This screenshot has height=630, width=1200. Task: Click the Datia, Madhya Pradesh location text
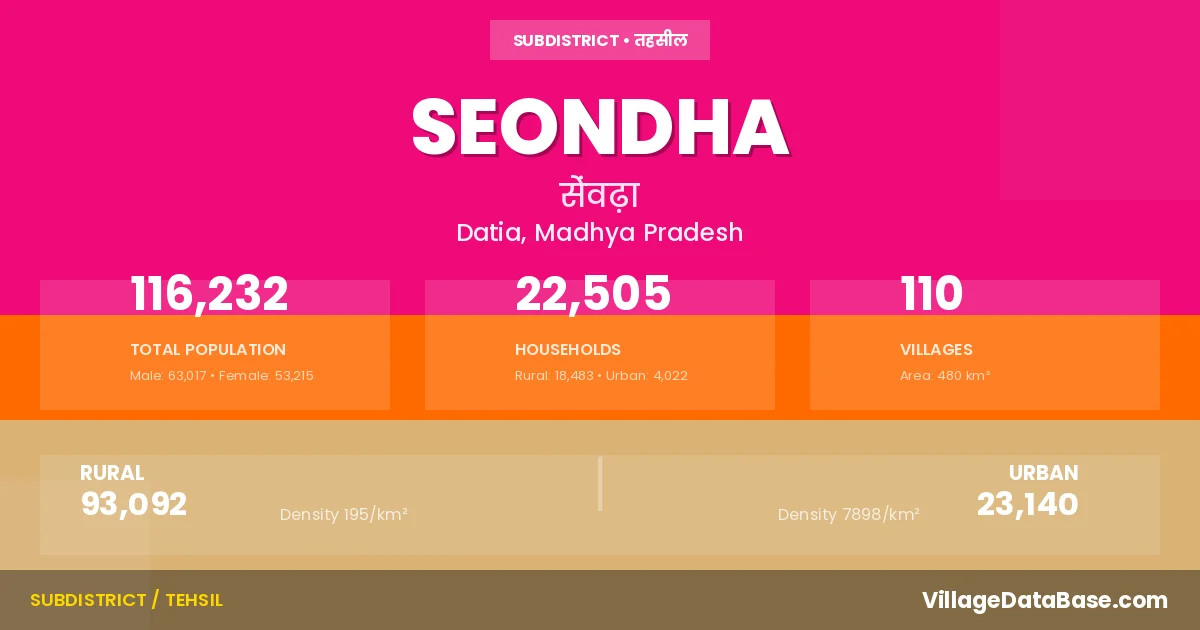tap(600, 233)
